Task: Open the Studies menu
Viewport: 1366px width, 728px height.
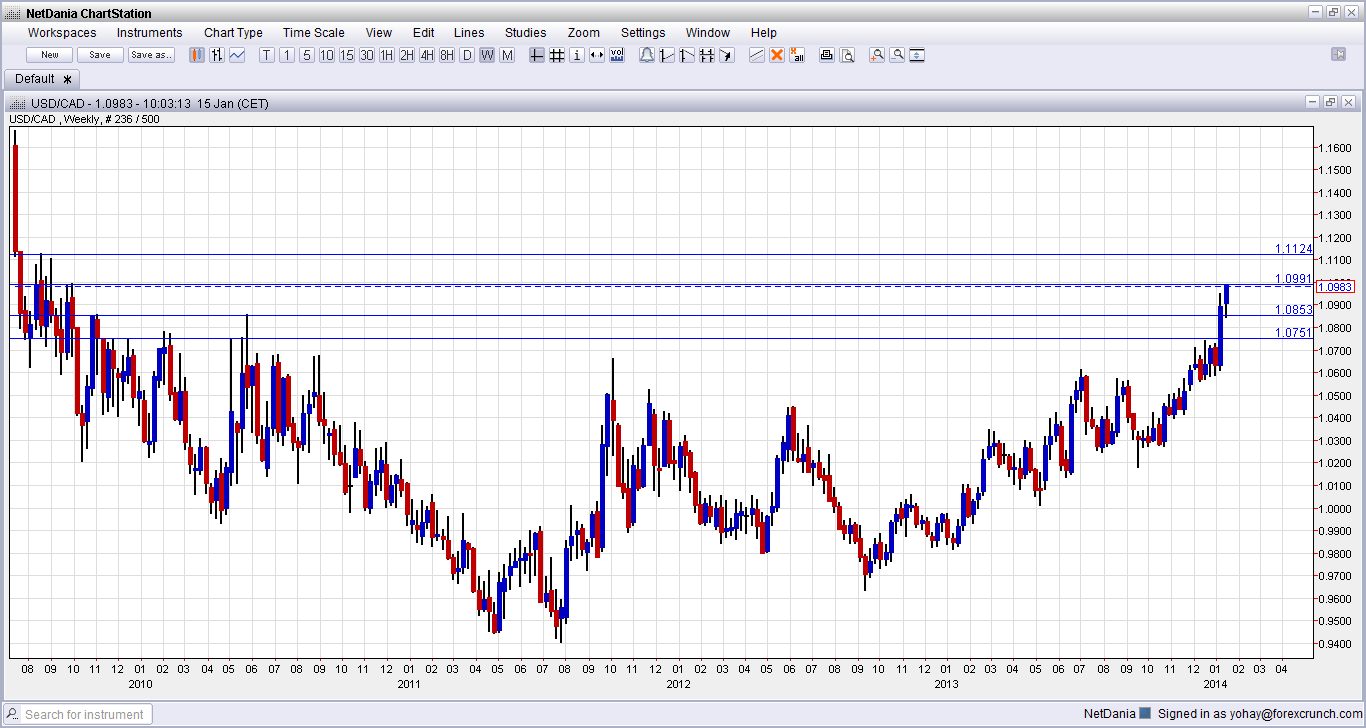Action: coord(525,33)
